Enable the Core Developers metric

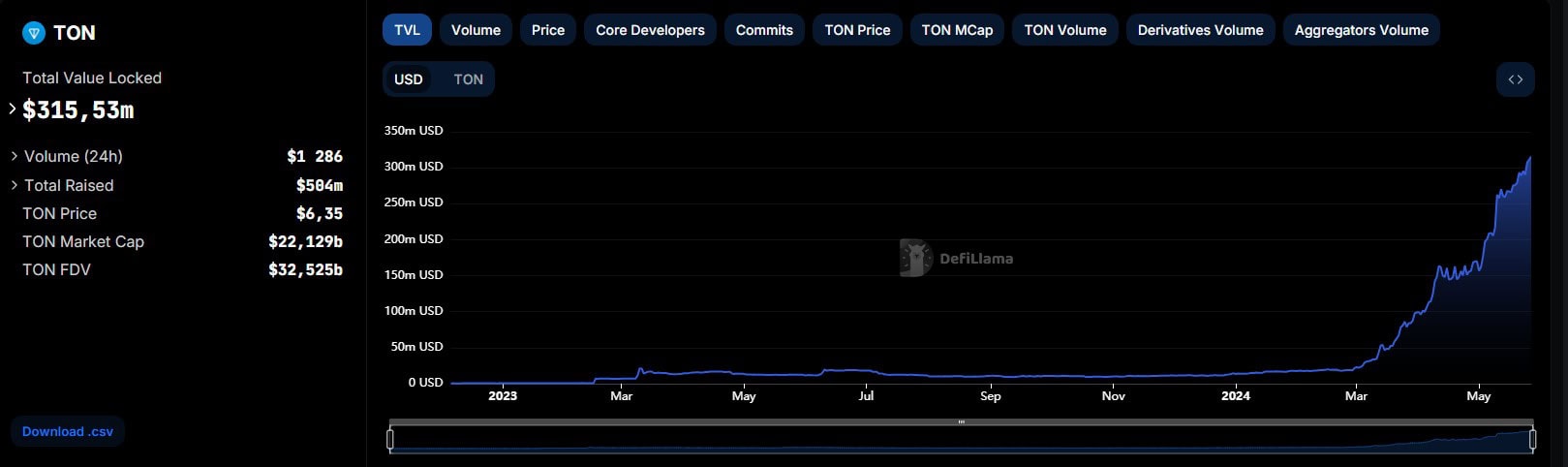650,30
